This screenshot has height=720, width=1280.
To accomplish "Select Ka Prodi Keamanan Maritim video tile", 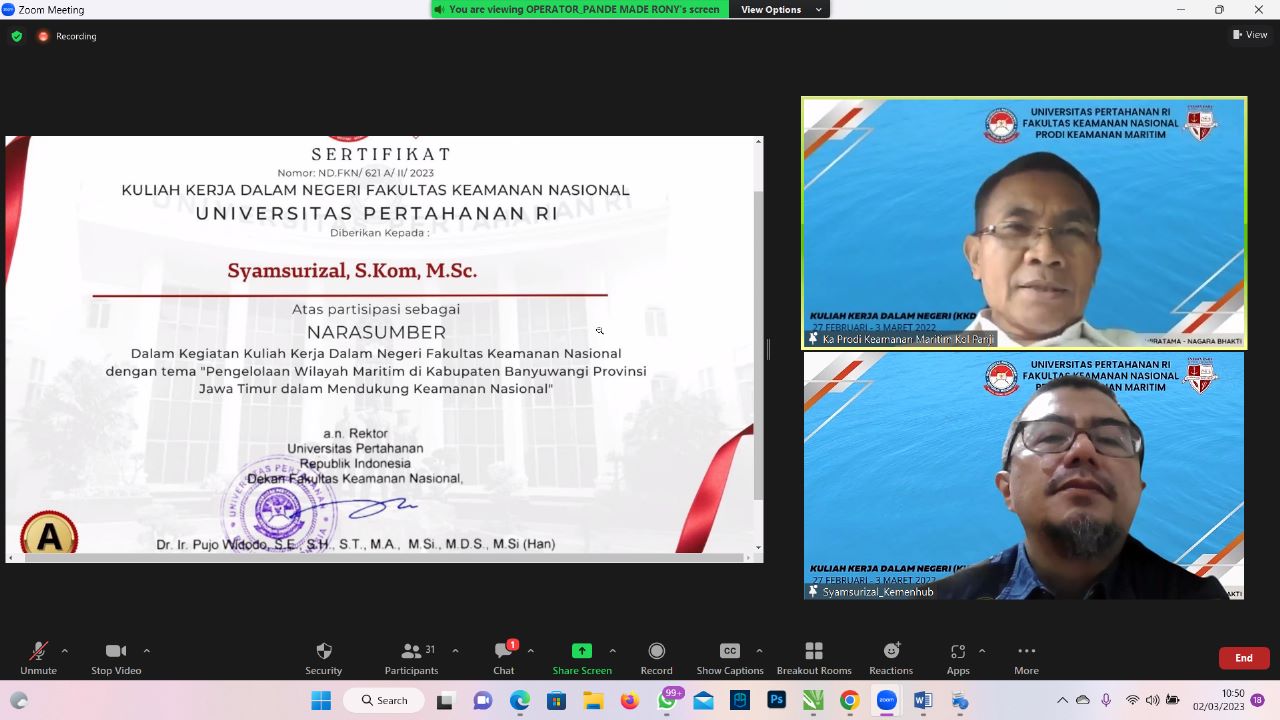I will pyautogui.click(x=1024, y=223).
